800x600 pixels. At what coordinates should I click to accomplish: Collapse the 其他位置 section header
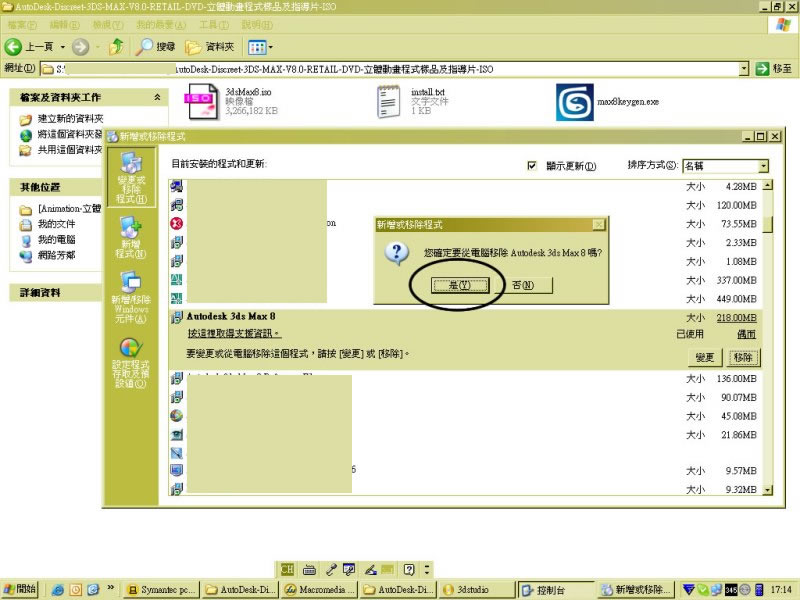56,187
